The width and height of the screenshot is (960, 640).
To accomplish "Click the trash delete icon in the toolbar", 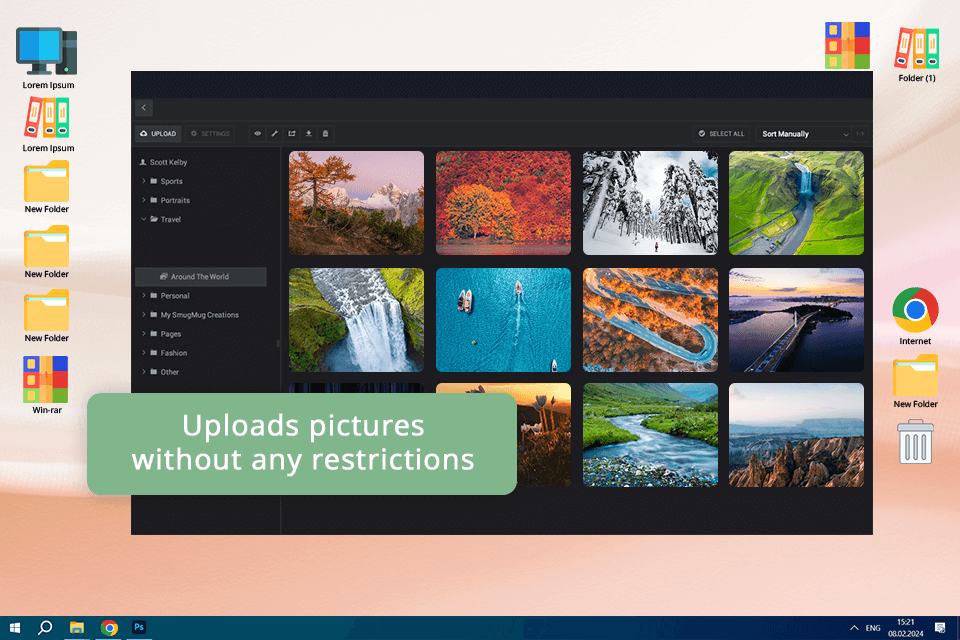I will click(326, 134).
